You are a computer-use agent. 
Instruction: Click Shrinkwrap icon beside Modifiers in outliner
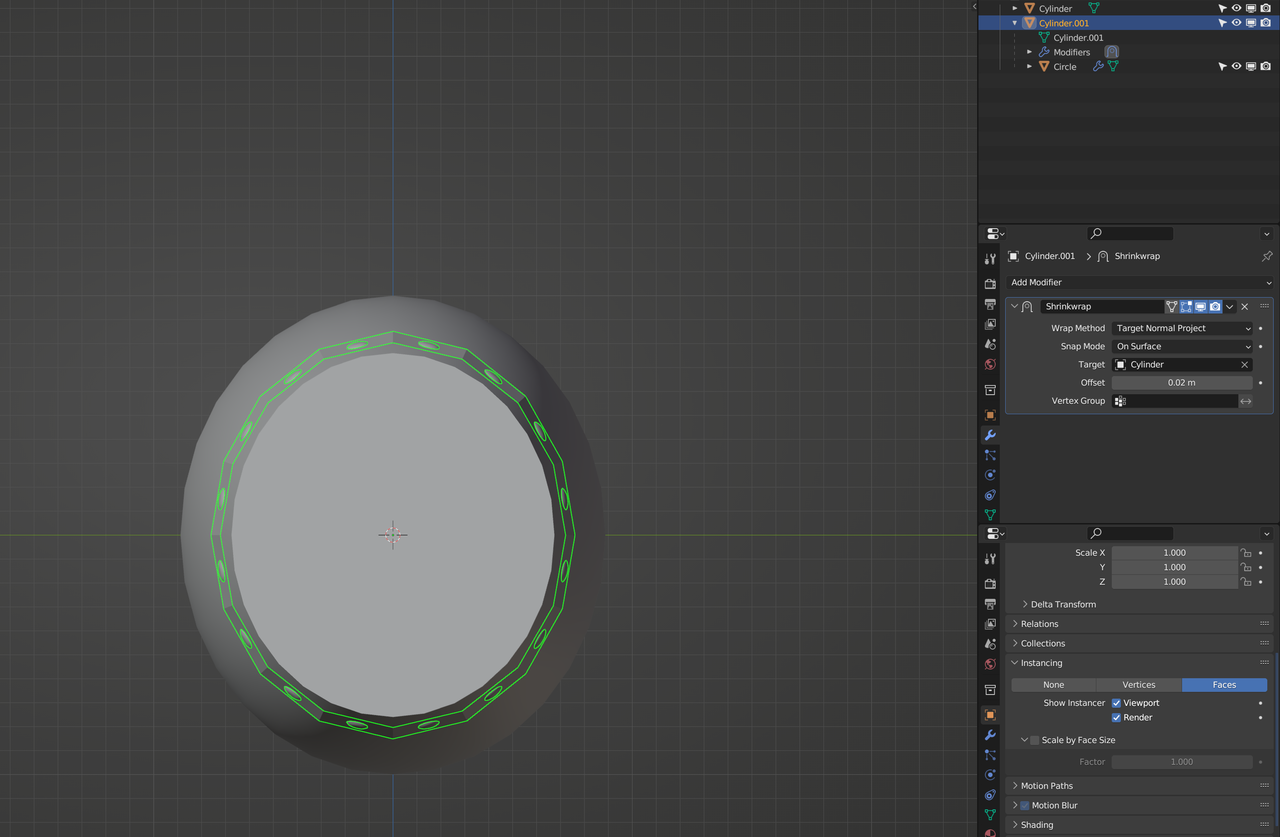1111,52
